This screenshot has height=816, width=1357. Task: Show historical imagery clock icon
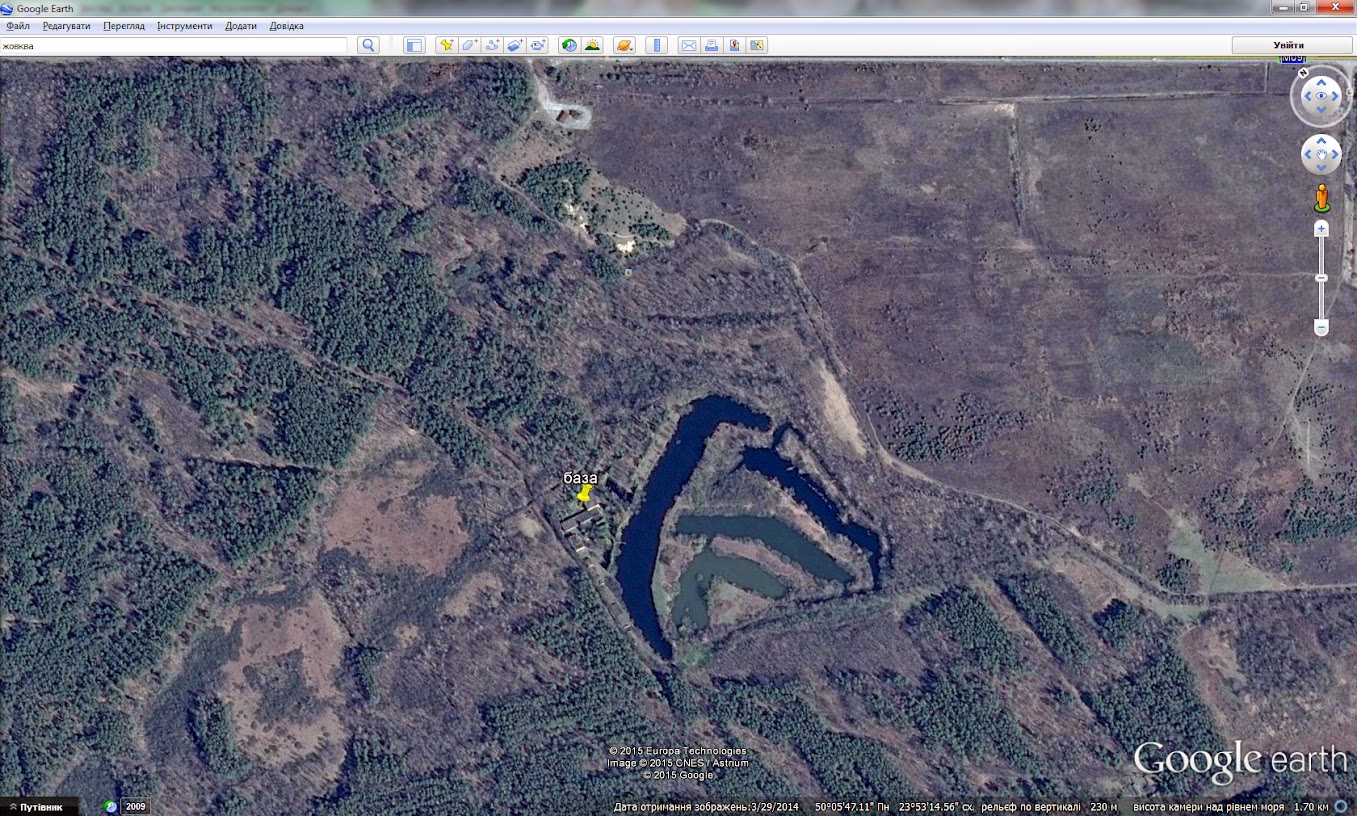tap(569, 45)
